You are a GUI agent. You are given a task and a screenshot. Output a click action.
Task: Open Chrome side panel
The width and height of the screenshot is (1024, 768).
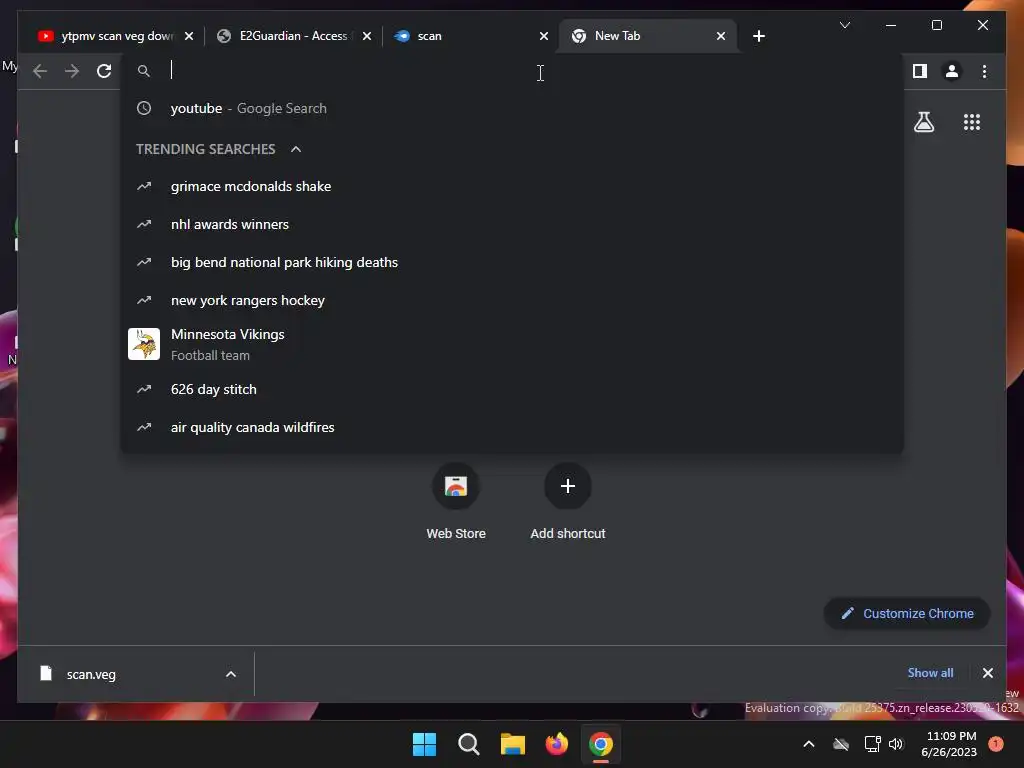point(920,71)
